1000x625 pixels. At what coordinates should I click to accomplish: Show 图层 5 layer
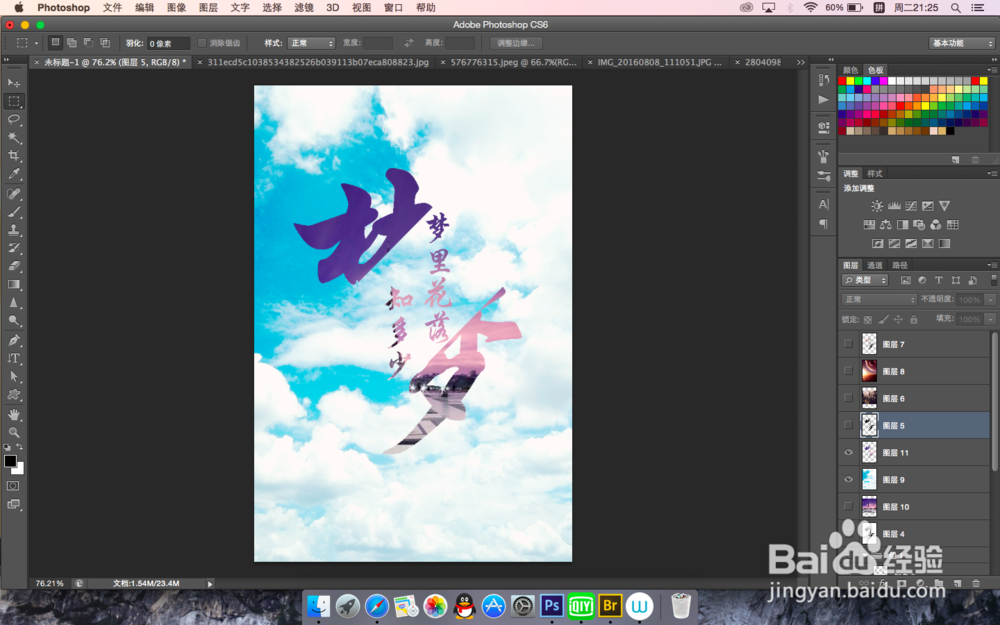848,425
